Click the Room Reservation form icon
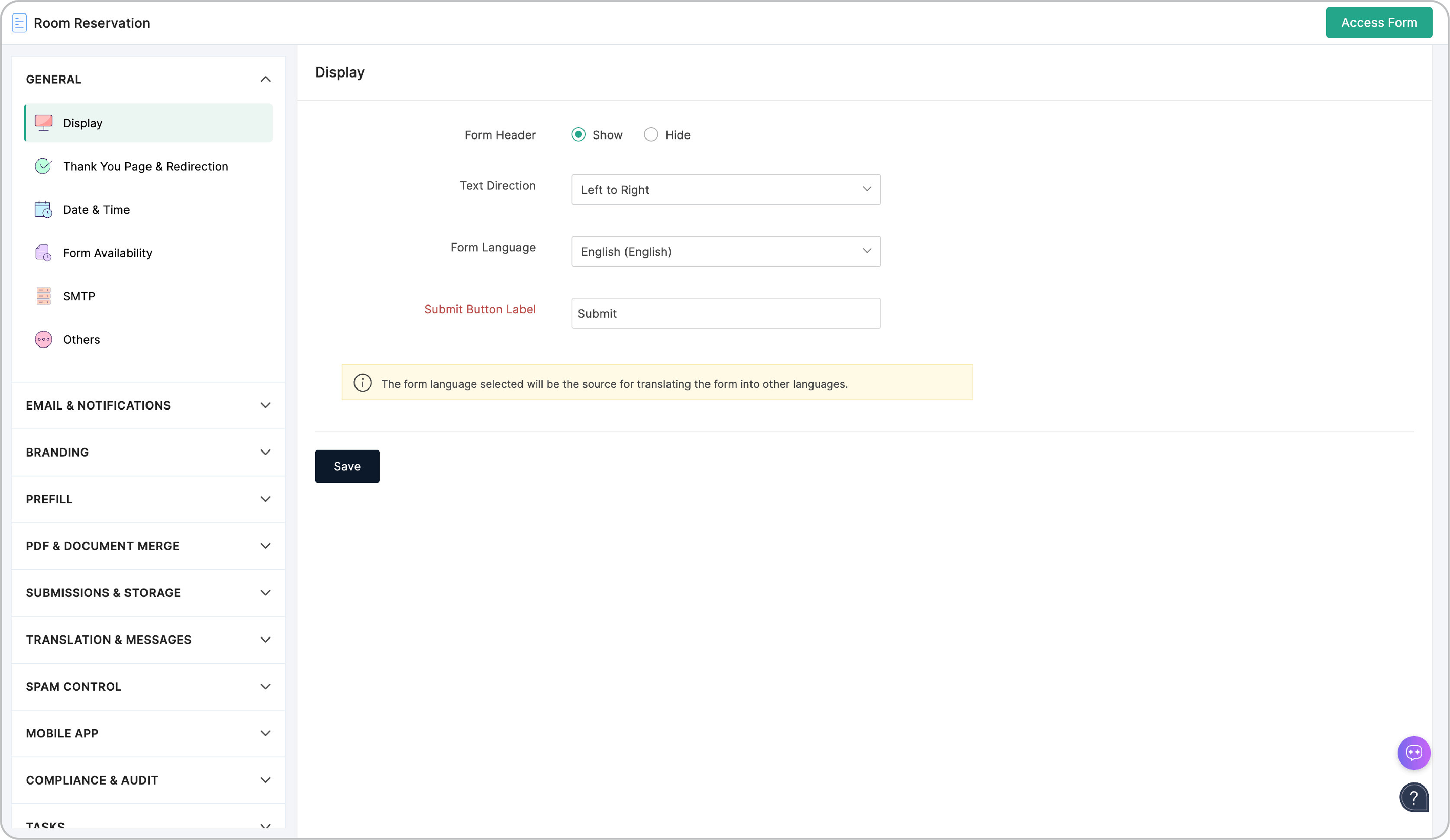This screenshot has width=1450, height=840. (x=19, y=23)
